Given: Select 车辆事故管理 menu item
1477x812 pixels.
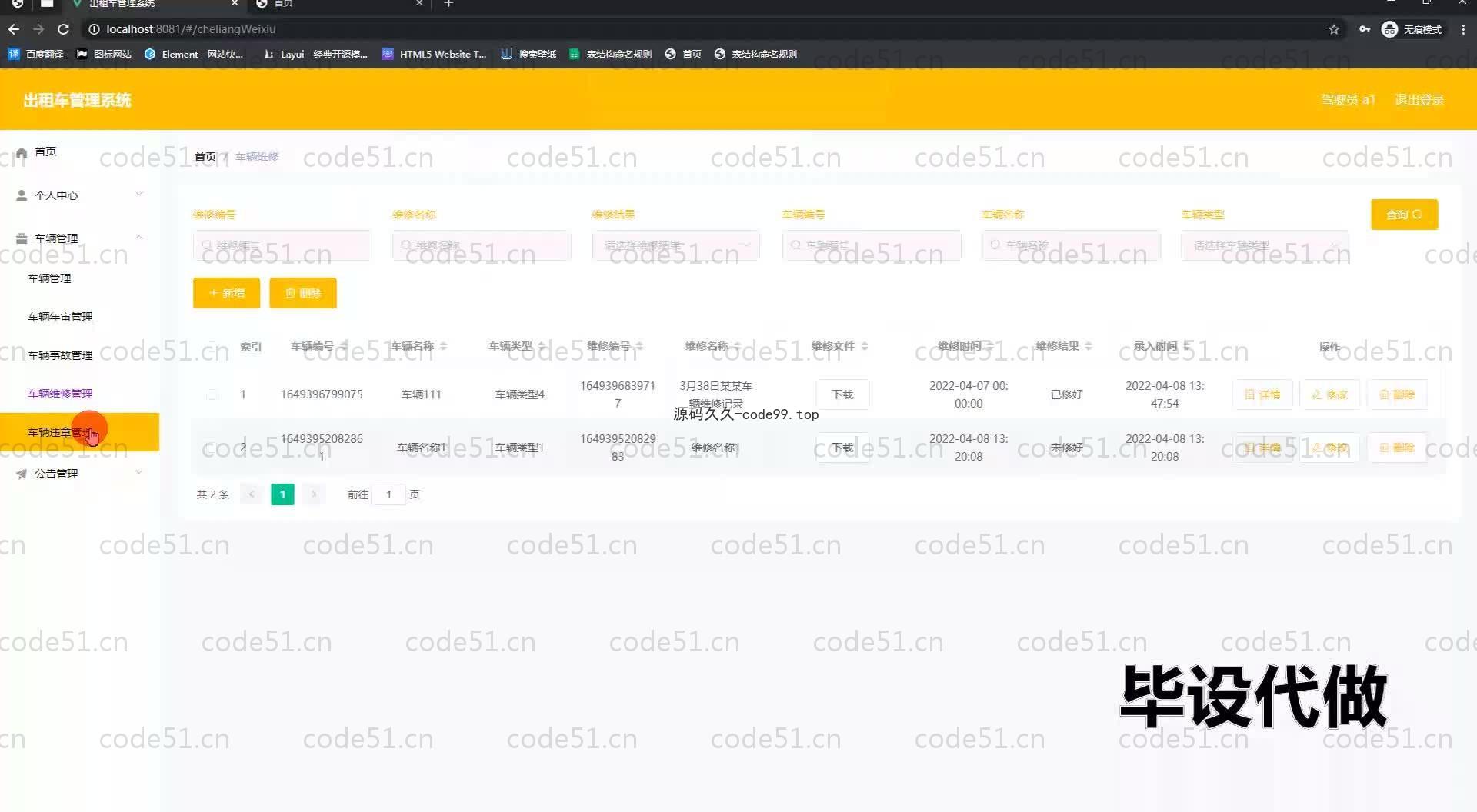Looking at the screenshot, I should point(60,355).
